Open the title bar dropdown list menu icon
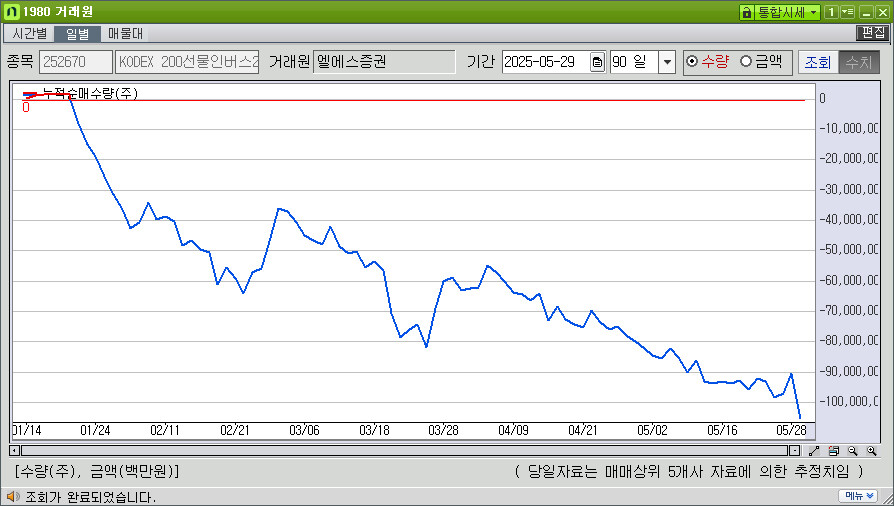 (848, 12)
